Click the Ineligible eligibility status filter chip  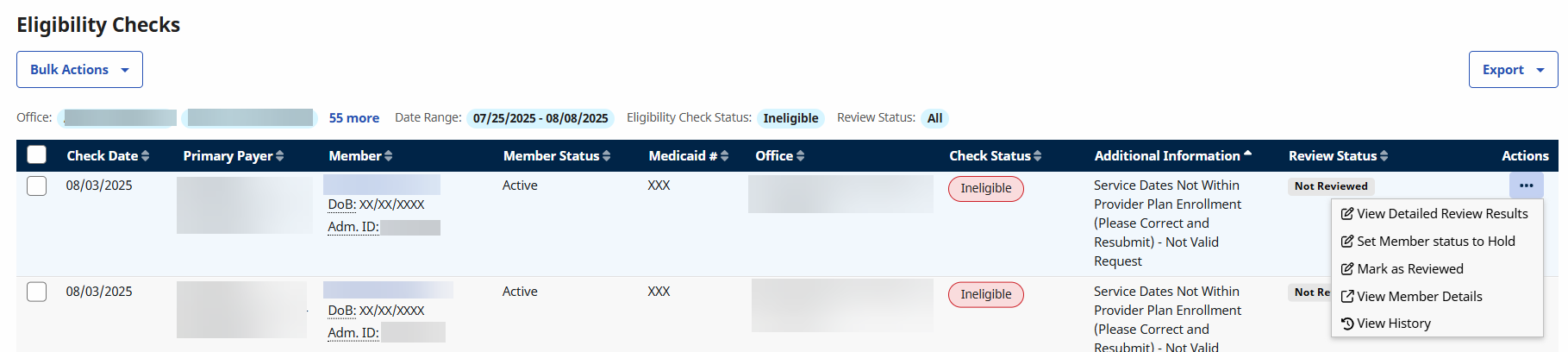[x=790, y=118]
